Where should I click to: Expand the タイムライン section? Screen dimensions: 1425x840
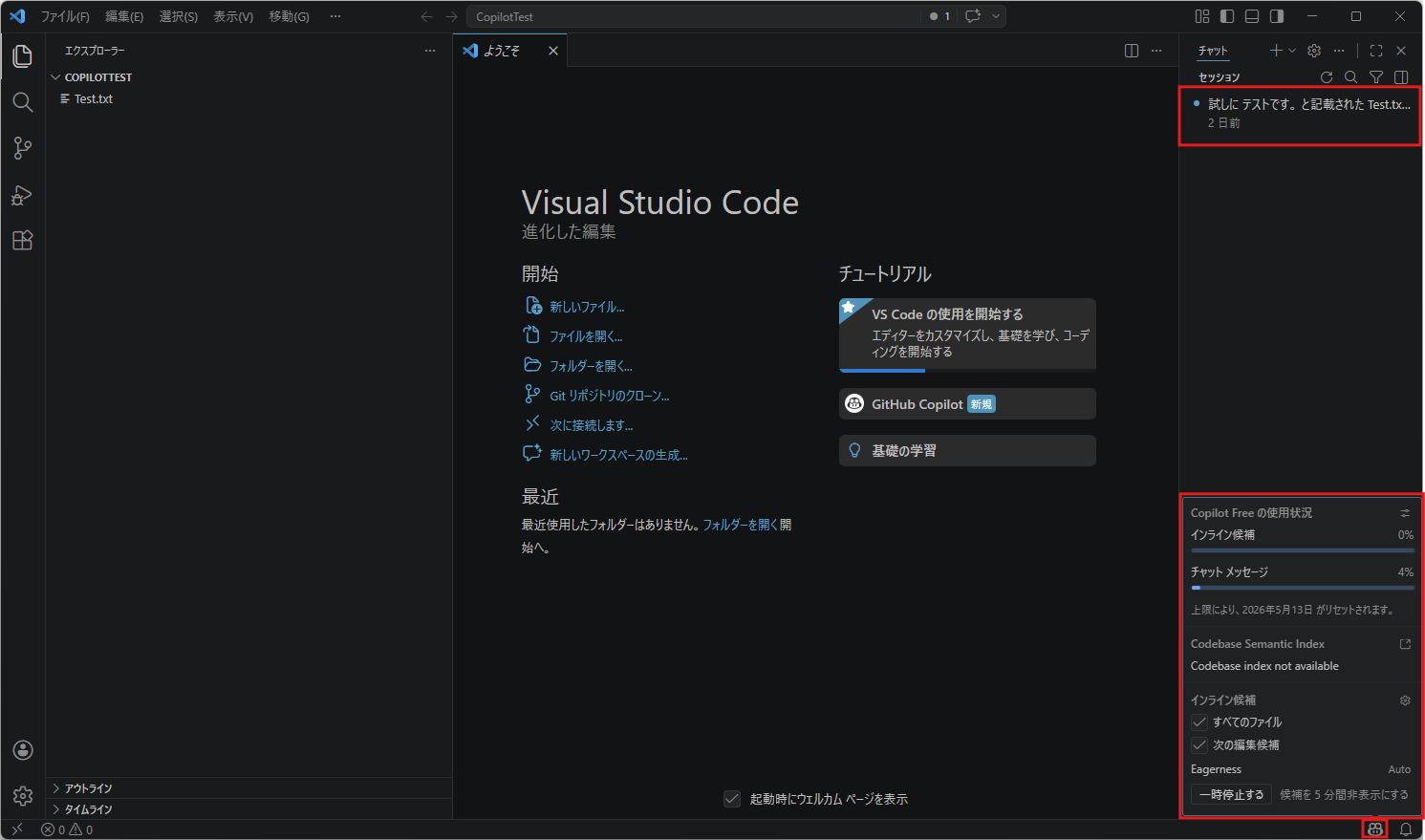click(x=88, y=809)
